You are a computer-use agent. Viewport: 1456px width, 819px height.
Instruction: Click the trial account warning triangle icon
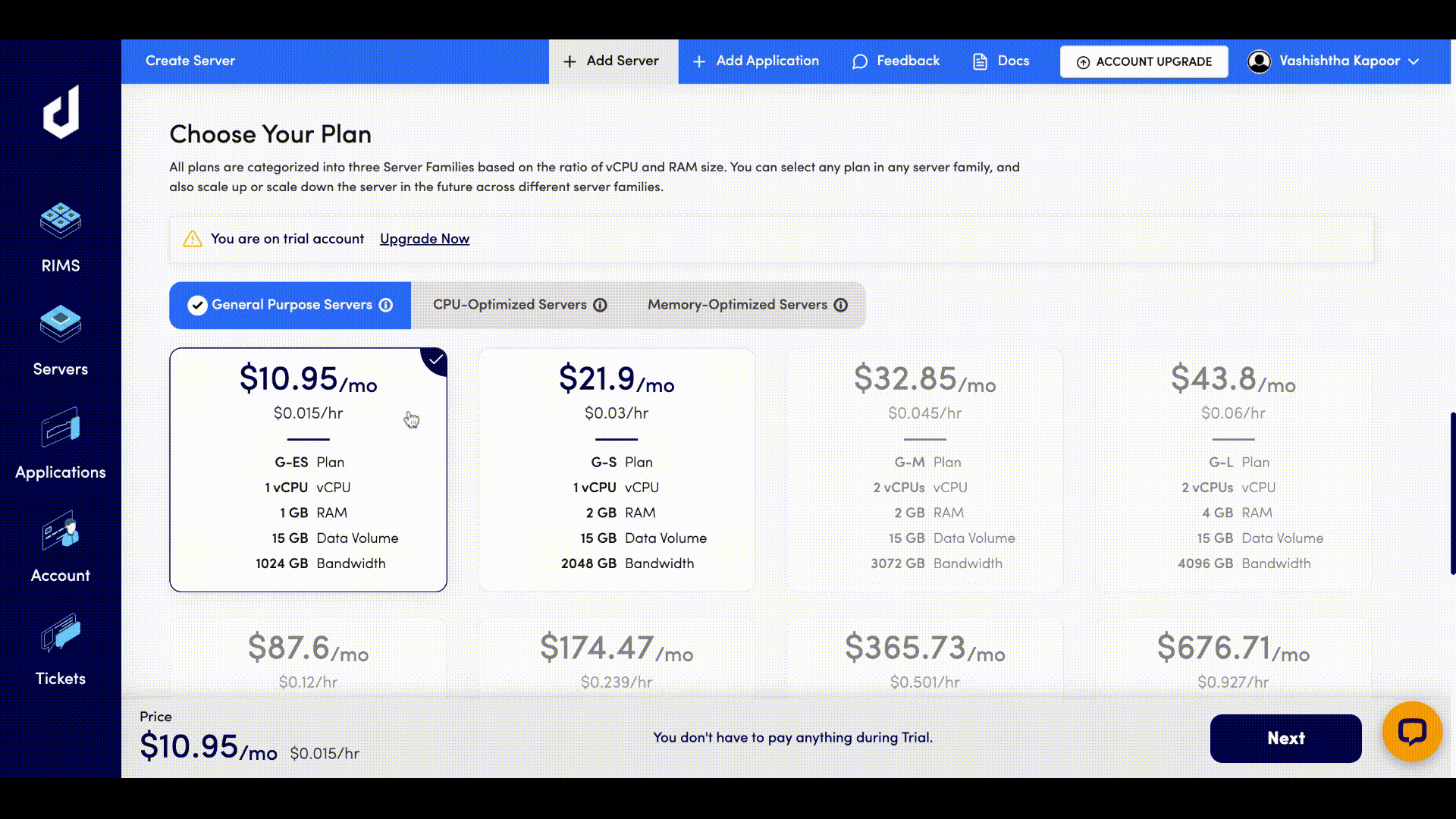(193, 239)
